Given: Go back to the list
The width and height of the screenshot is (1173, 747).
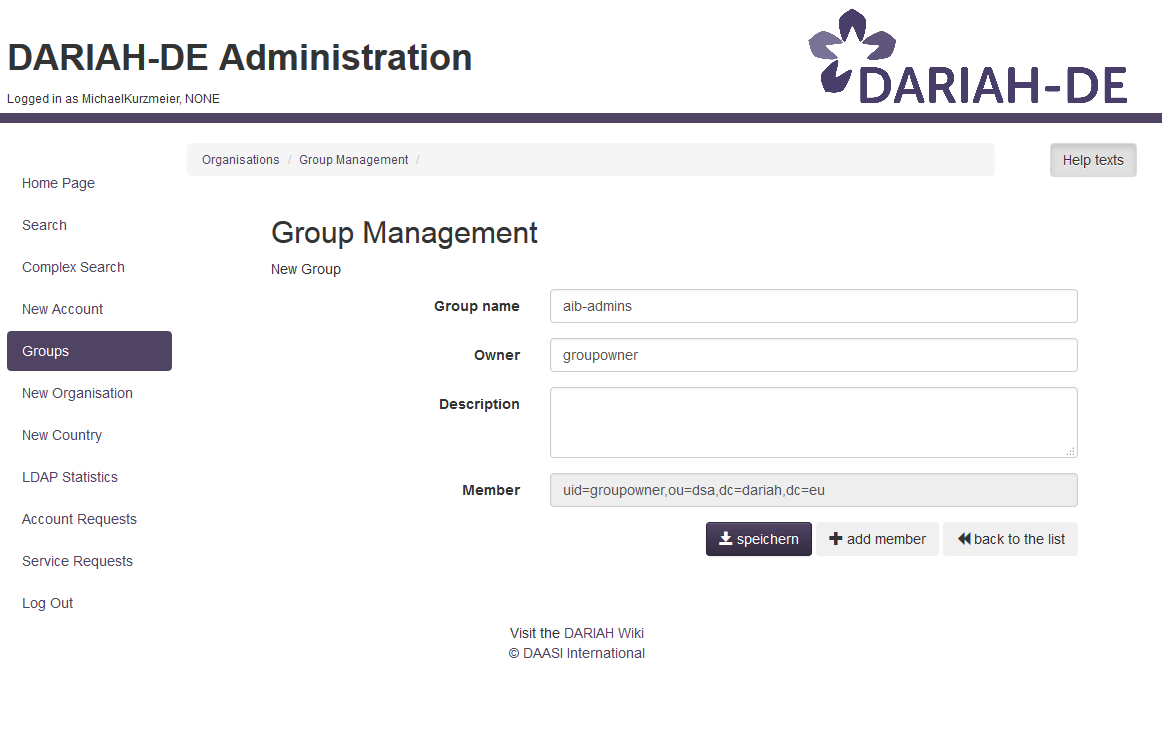Looking at the screenshot, I should (1010, 539).
